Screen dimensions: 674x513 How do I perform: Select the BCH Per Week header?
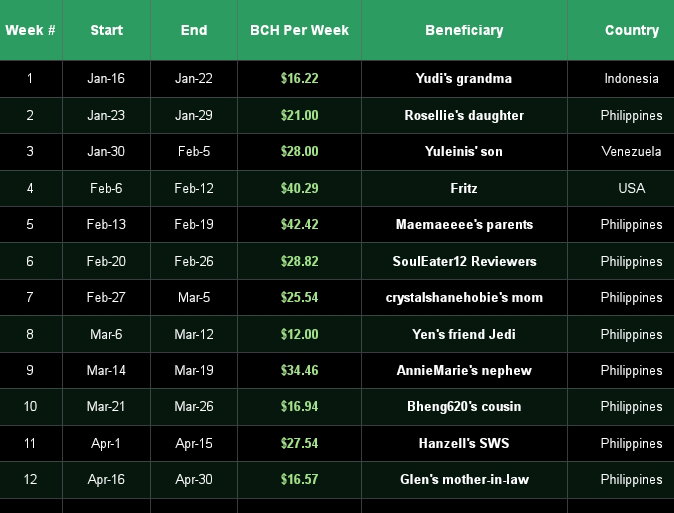coord(299,30)
